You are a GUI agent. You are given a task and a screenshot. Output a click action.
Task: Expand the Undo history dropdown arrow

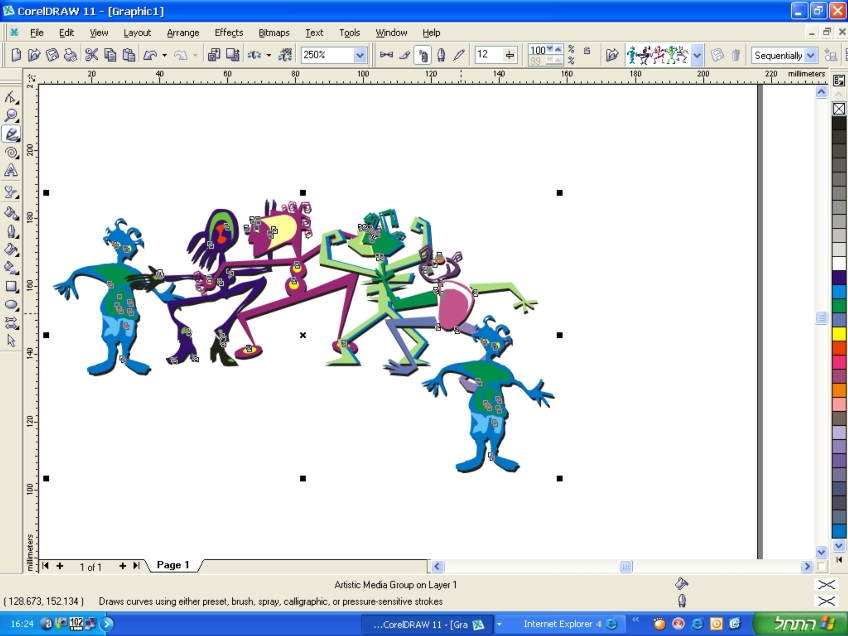coord(164,55)
